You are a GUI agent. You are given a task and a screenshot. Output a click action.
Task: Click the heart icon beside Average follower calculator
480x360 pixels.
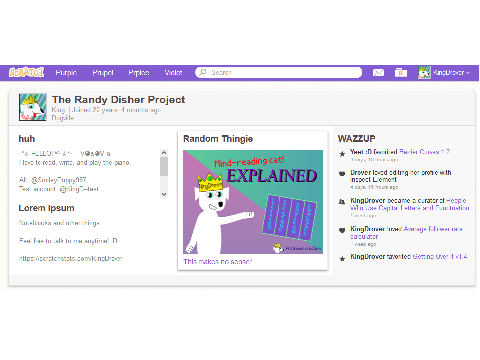click(x=342, y=230)
